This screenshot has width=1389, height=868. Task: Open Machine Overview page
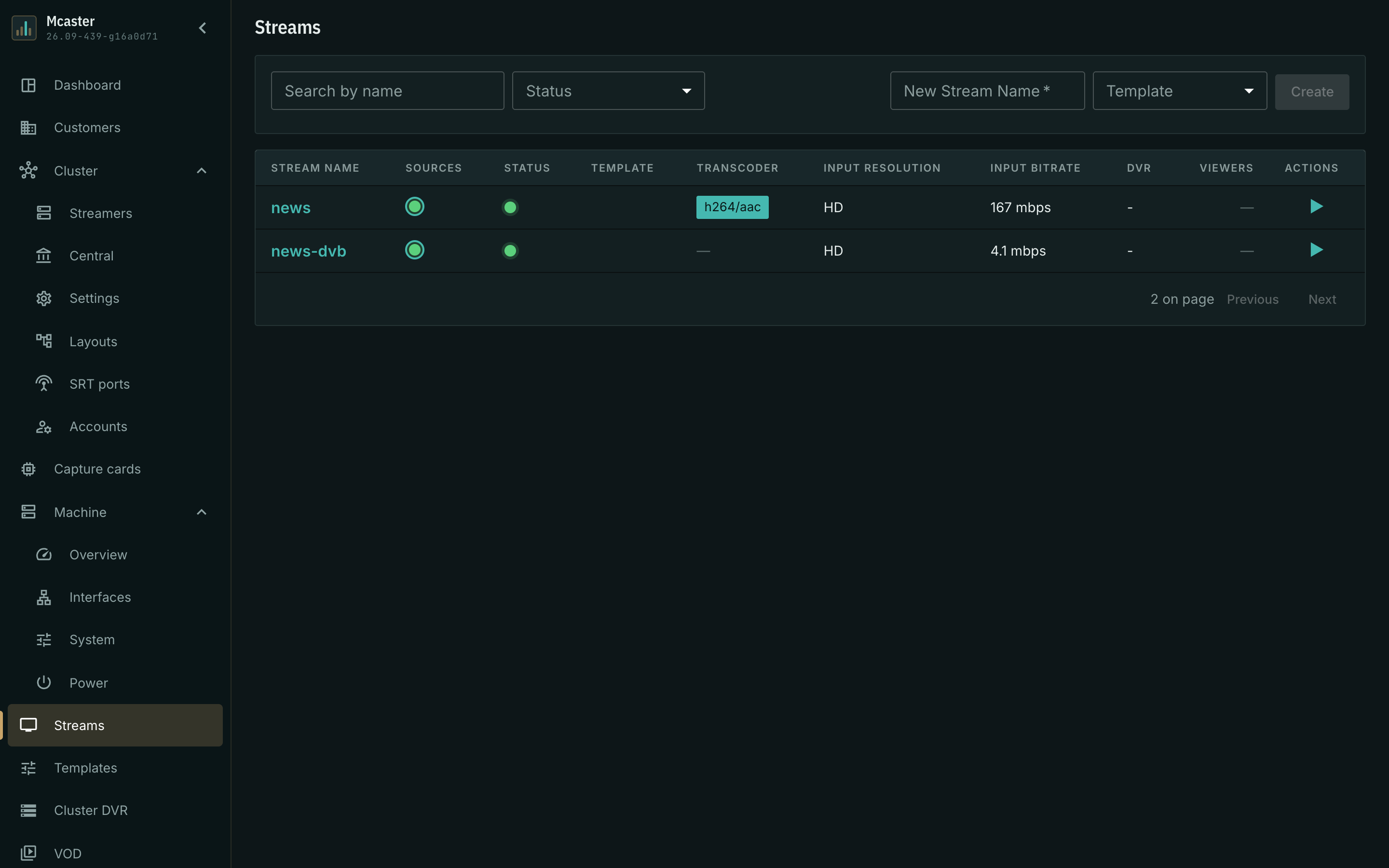[115, 555]
